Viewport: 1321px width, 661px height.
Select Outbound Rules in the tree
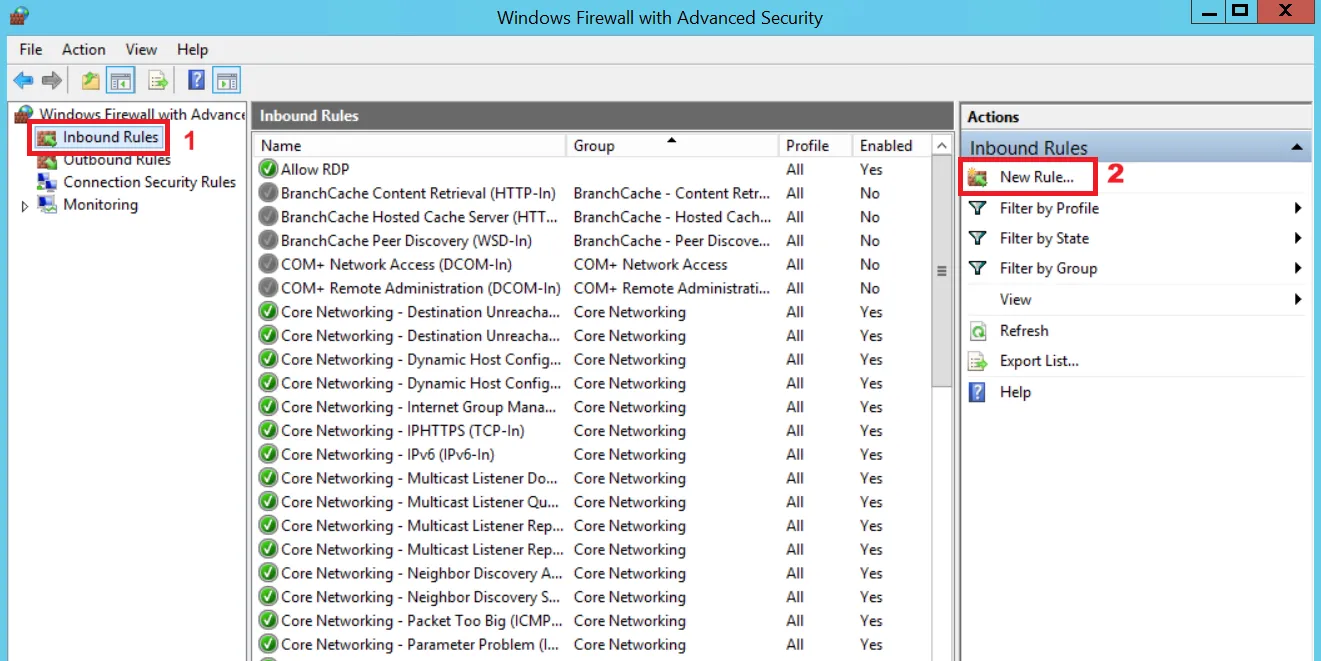click(x=116, y=160)
